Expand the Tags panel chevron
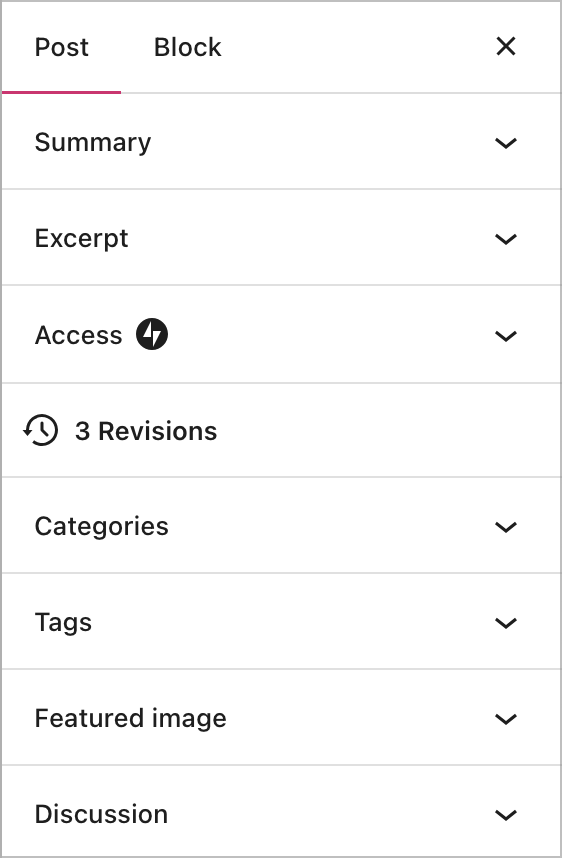562x858 pixels. [x=506, y=623]
